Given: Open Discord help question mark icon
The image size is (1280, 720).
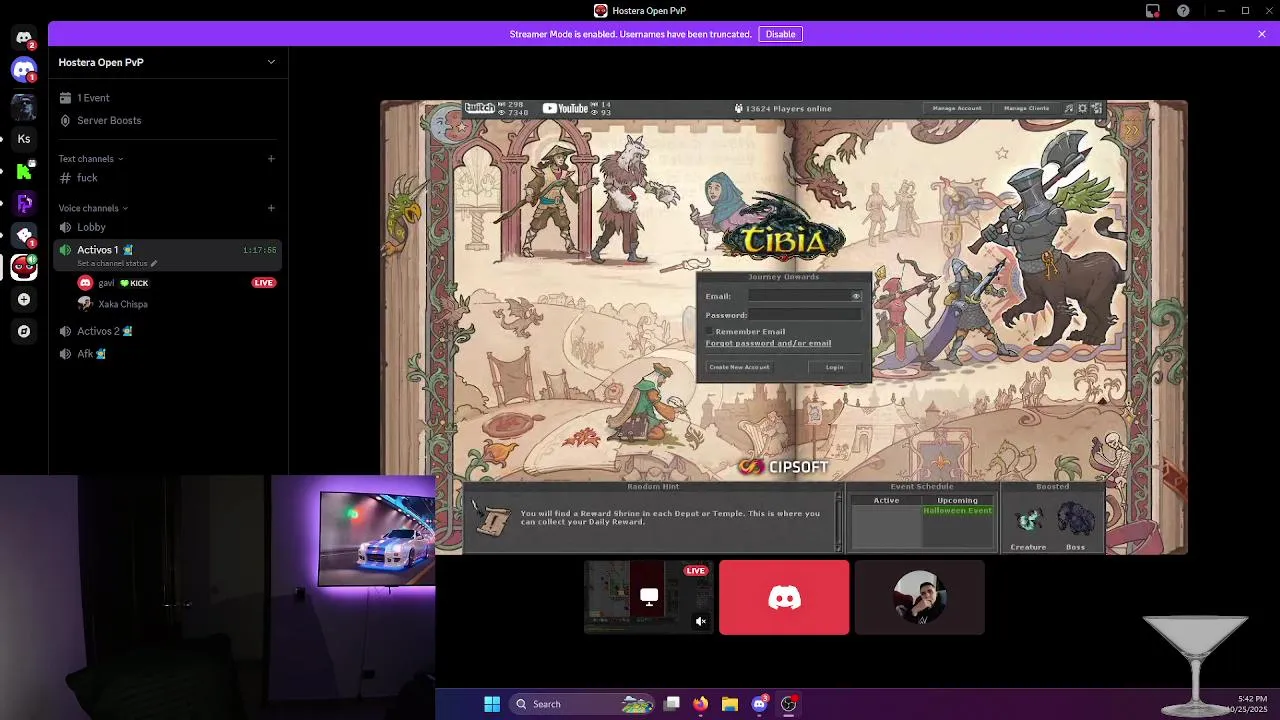Looking at the screenshot, I should pyautogui.click(x=1184, y=11).
